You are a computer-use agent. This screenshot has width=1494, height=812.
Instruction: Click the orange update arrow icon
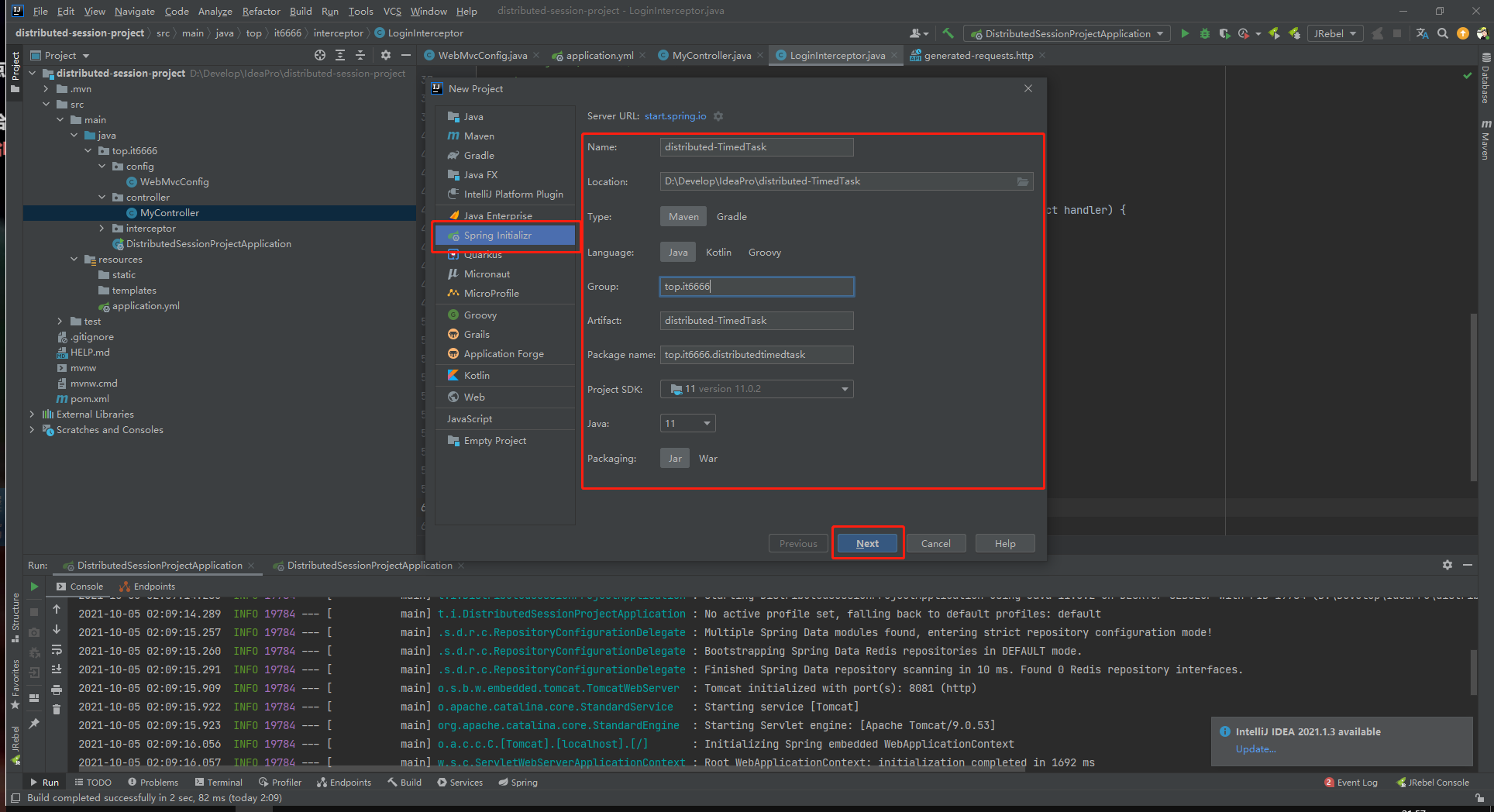click(1462, 33)
